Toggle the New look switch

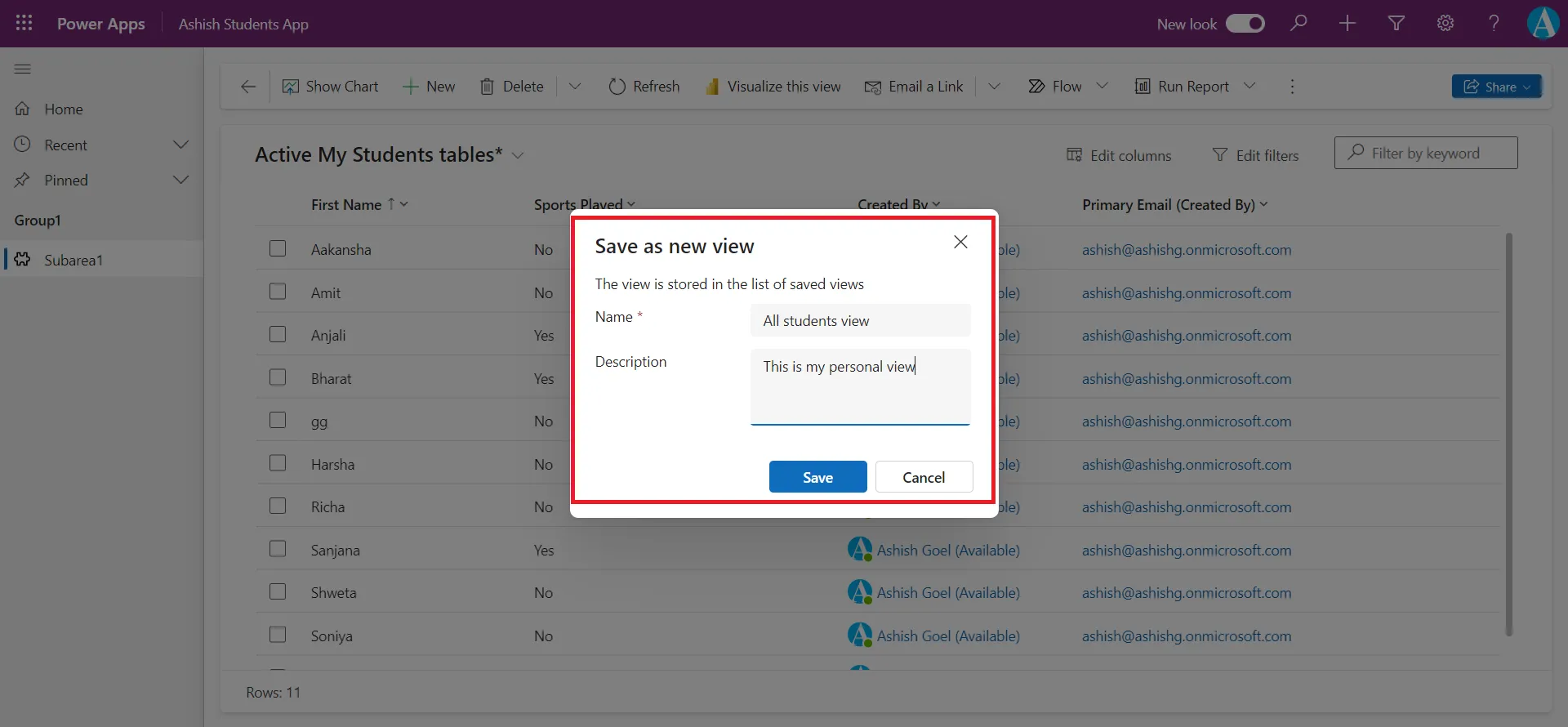tap(1245, 24)
